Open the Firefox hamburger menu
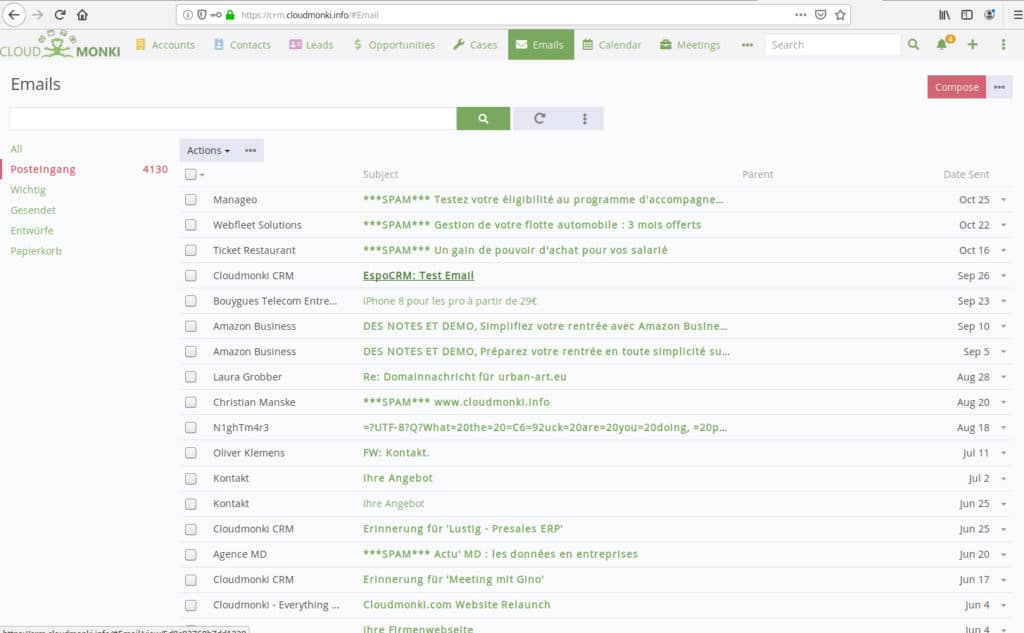This screenshot has width=1024, height=633. [1017, 14]
